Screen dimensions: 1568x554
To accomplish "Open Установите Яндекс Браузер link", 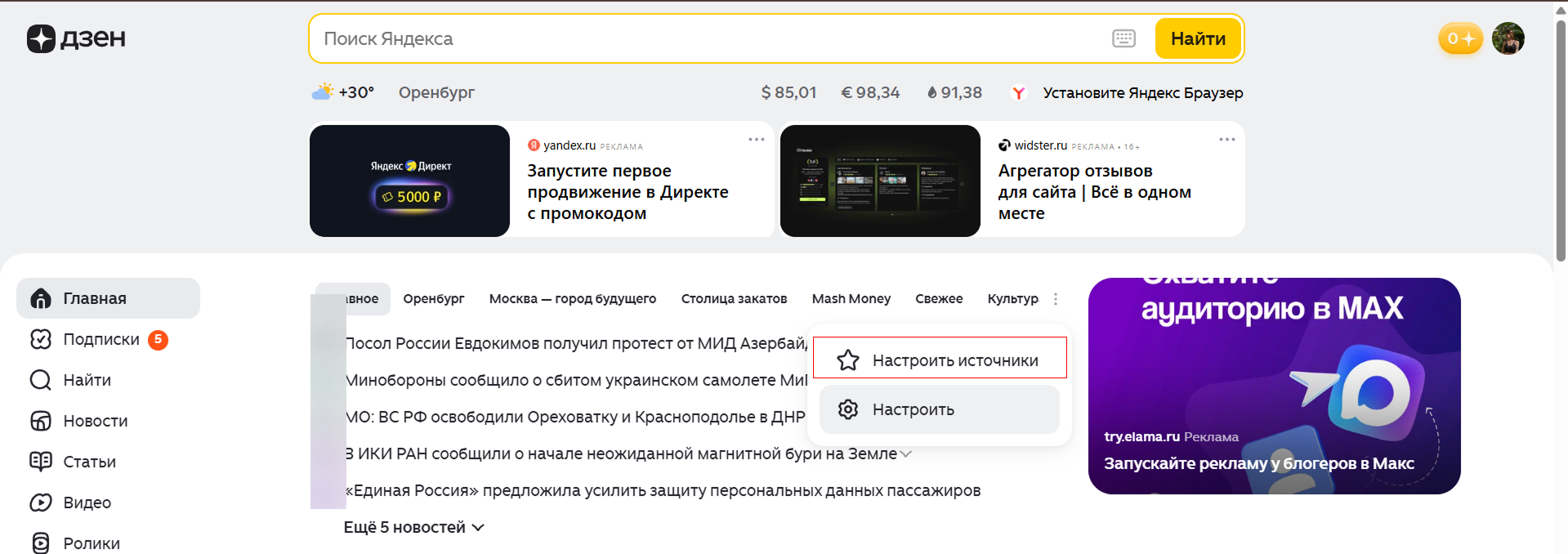I will (x=1142, y=92).
